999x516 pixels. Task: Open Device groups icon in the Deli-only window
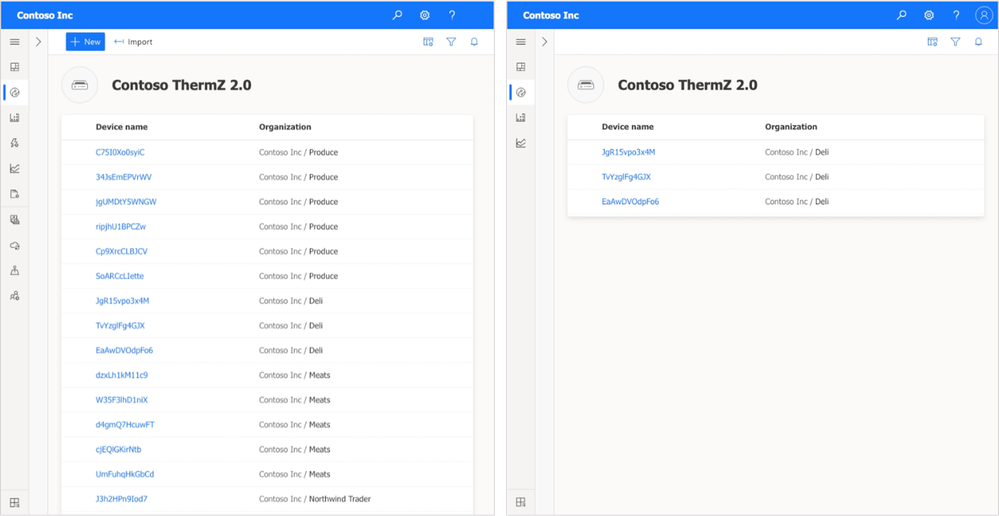coord(521,118)
